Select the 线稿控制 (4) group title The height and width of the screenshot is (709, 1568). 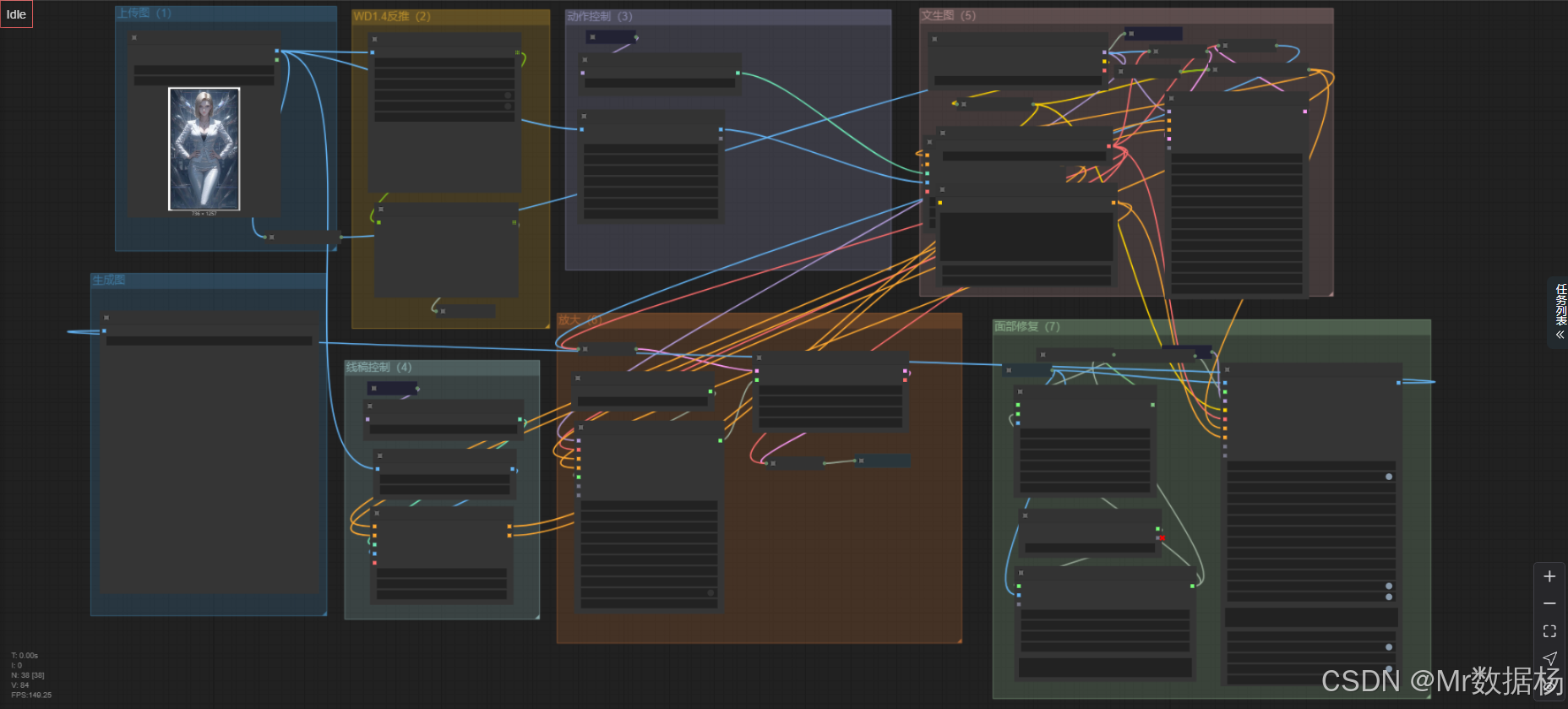pos(378,367)
